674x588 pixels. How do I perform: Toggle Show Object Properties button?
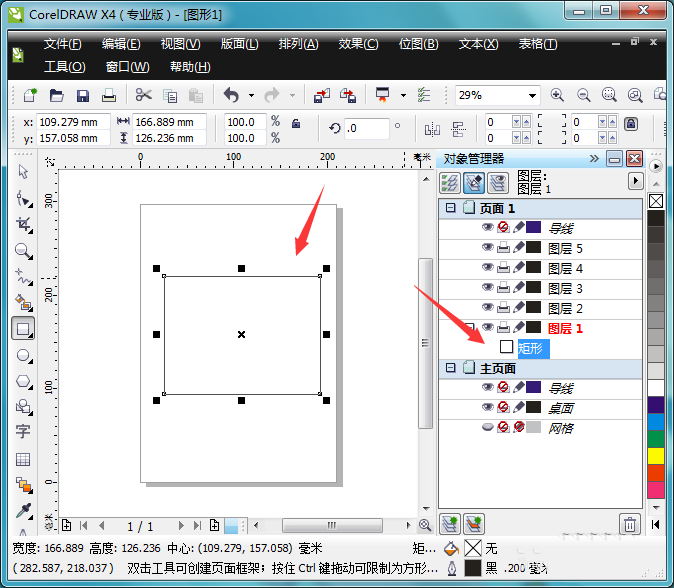(450, 183)
